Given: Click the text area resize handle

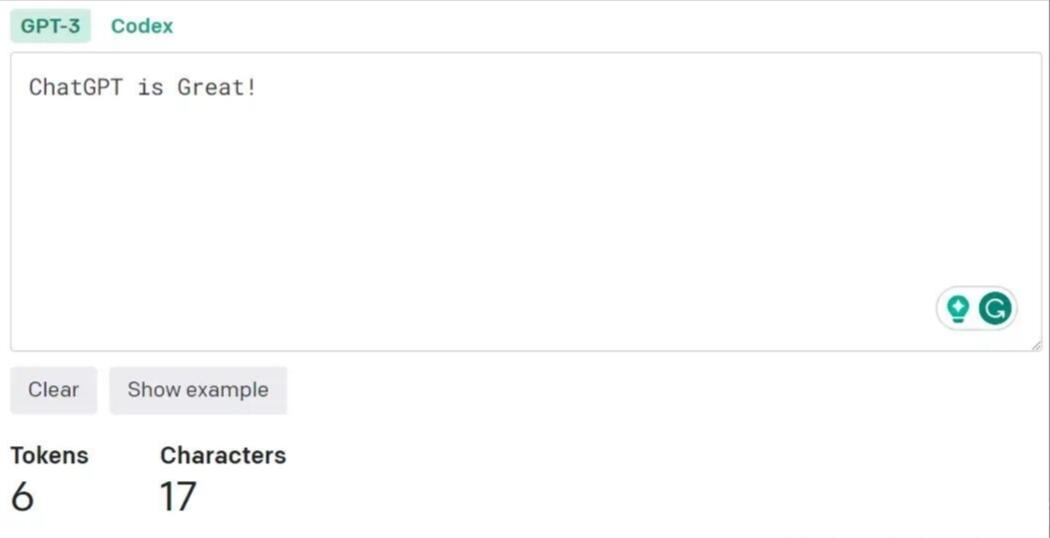Looking at the screenshot, I should [x=1035, y=345].
